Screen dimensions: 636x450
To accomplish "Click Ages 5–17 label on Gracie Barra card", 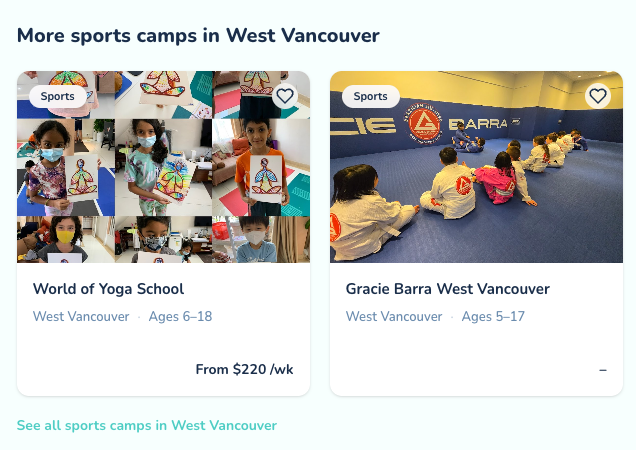I will tap(493, 316).
